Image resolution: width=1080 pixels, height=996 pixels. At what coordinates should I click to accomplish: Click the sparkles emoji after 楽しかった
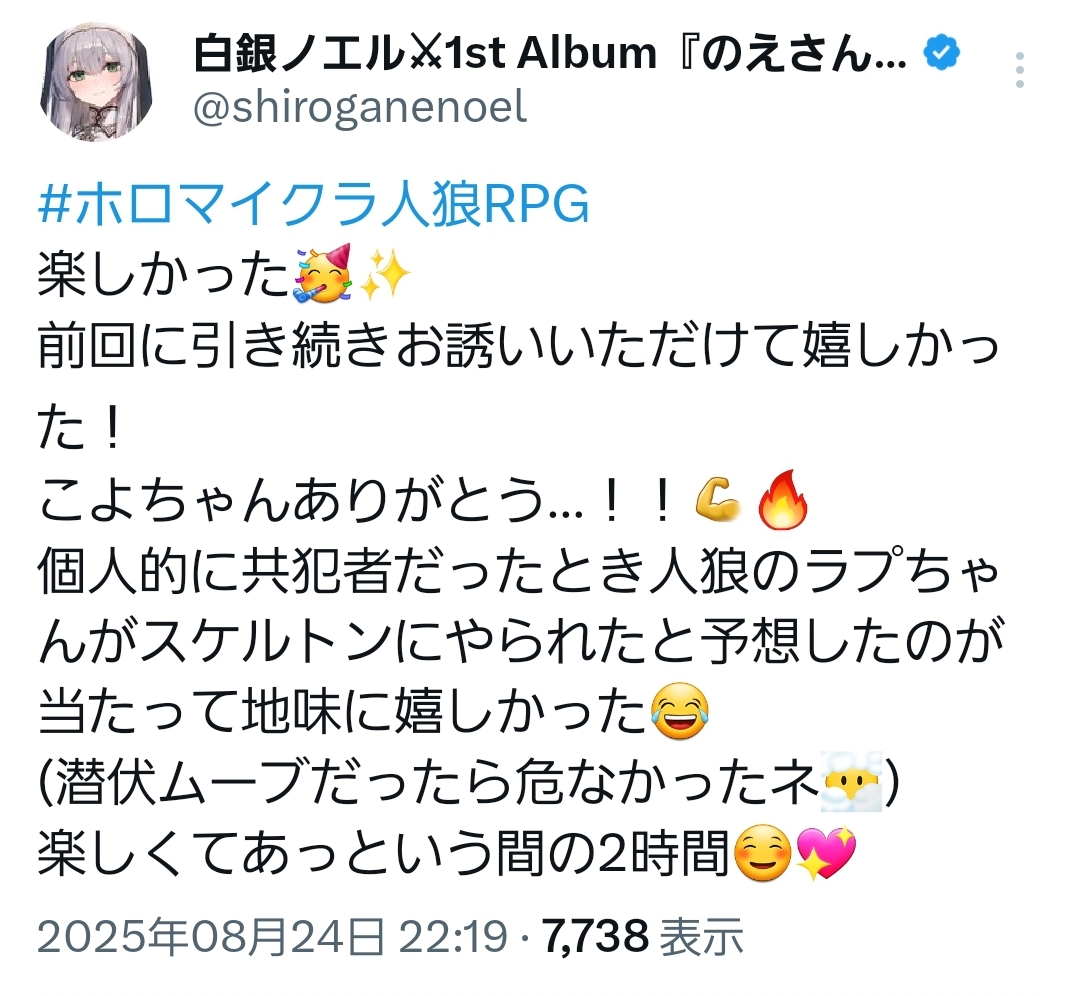click(385, 274)
